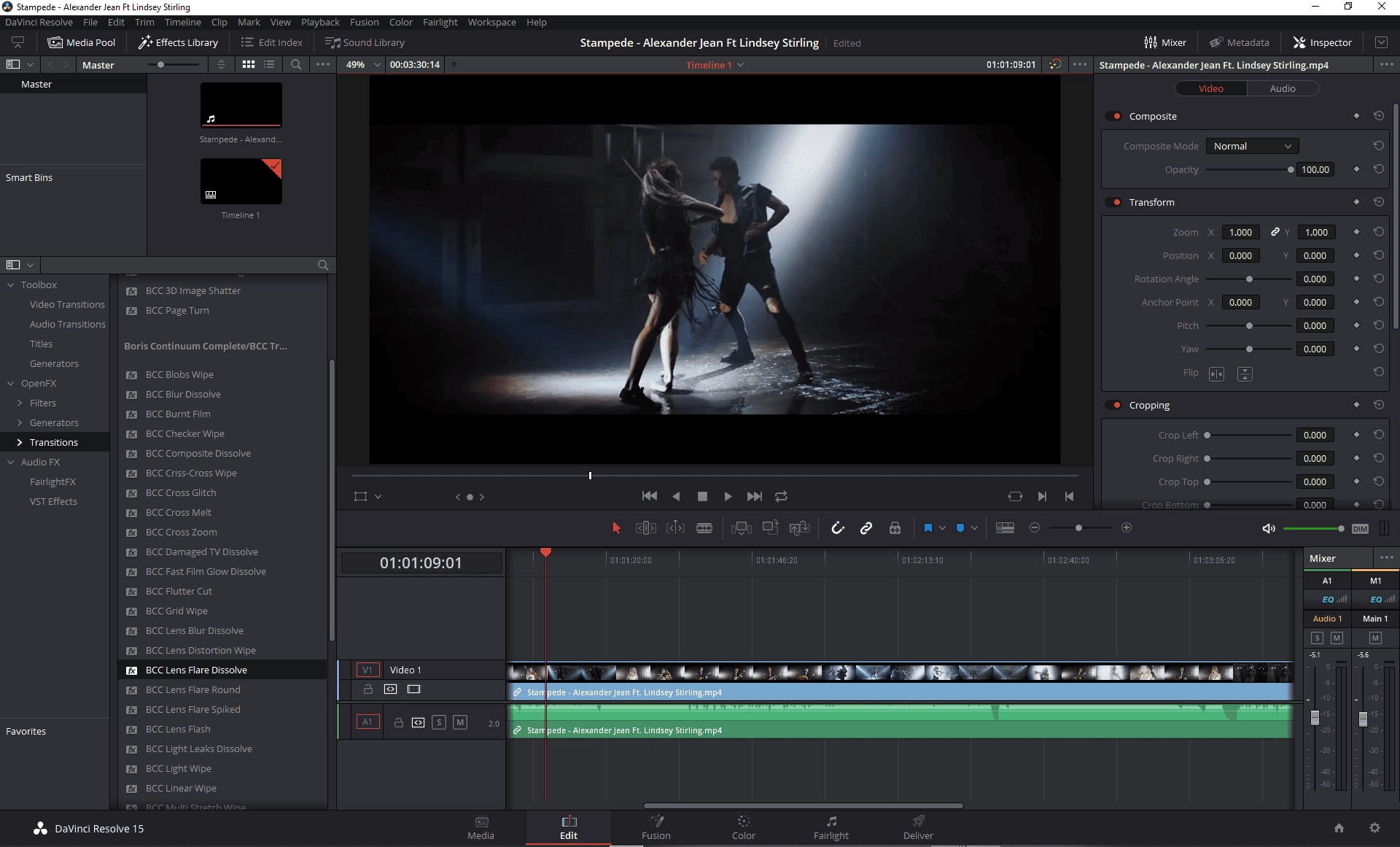The height and width of the screenshot is (847, 1400).
Task: Stop playback in the viewer
Action: 702,496
